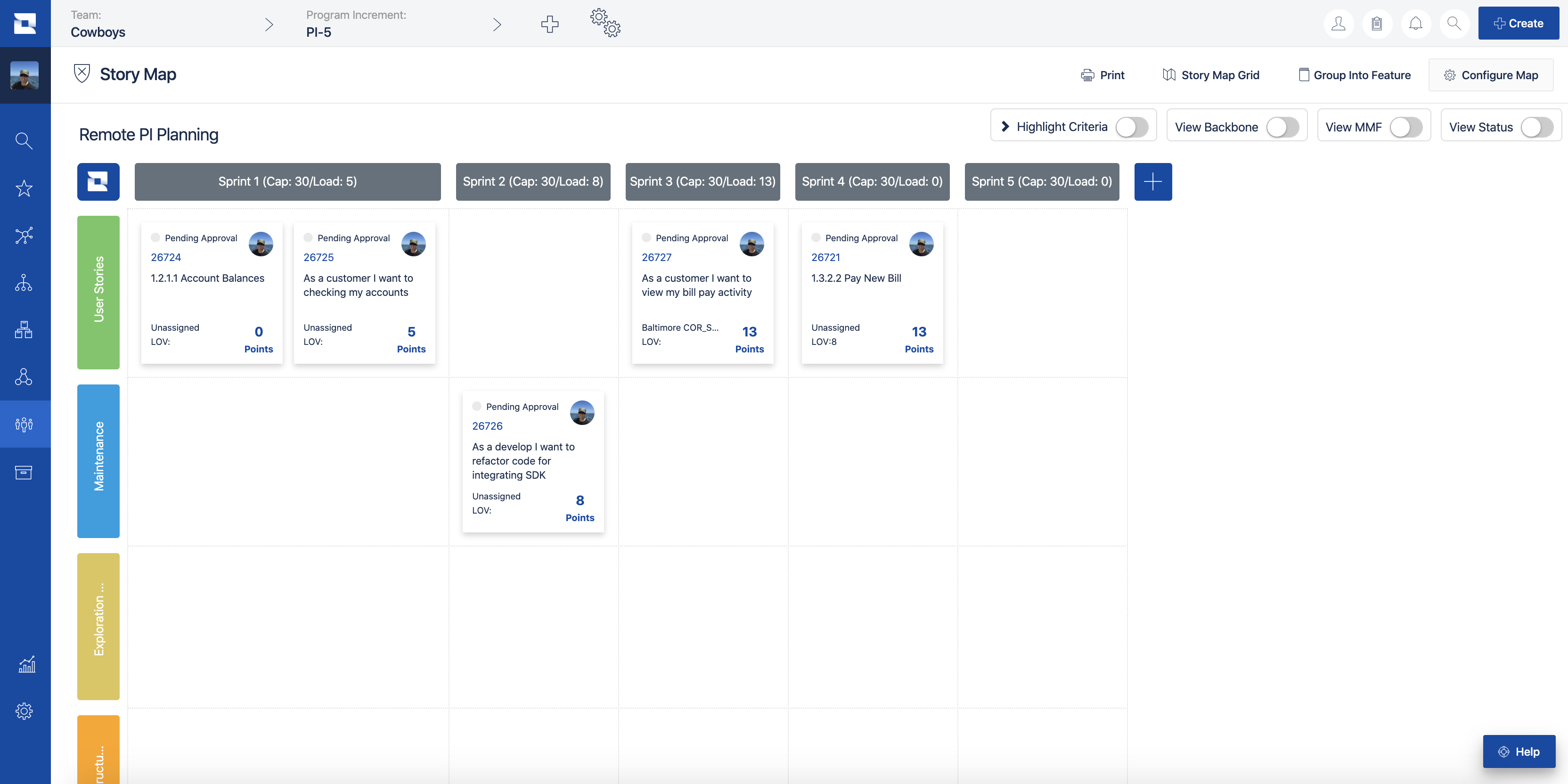Select the team planning icon in sidebar
The height and width of the screenshot is (784, 1568).
[24, 424]
